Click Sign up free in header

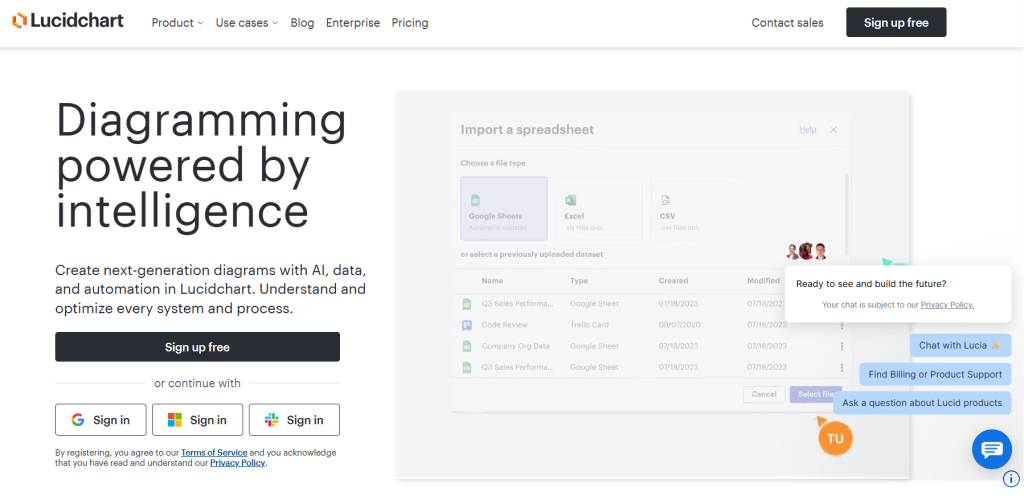coord(896,22)
